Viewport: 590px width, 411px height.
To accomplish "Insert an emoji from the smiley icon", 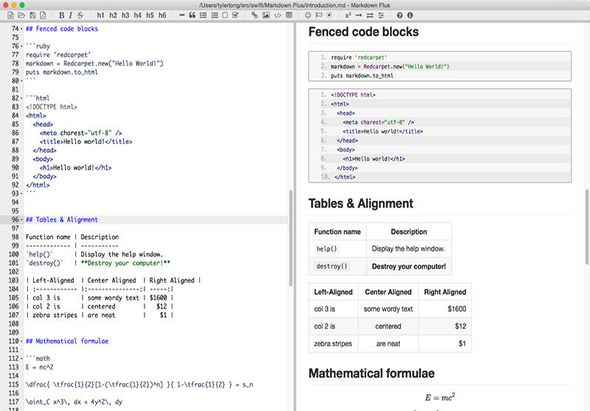I will click(308, 15).
